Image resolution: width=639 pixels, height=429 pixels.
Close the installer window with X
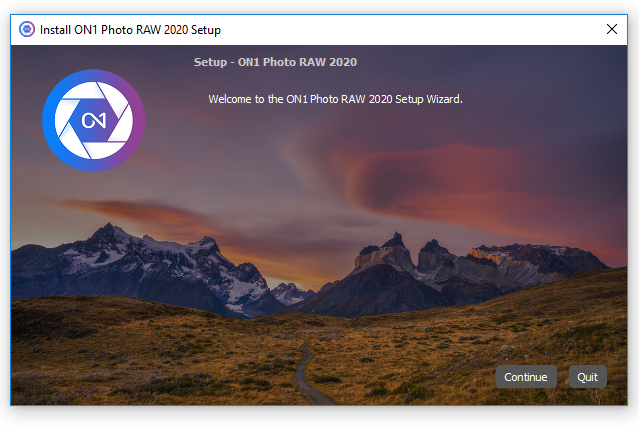[612, 30]
